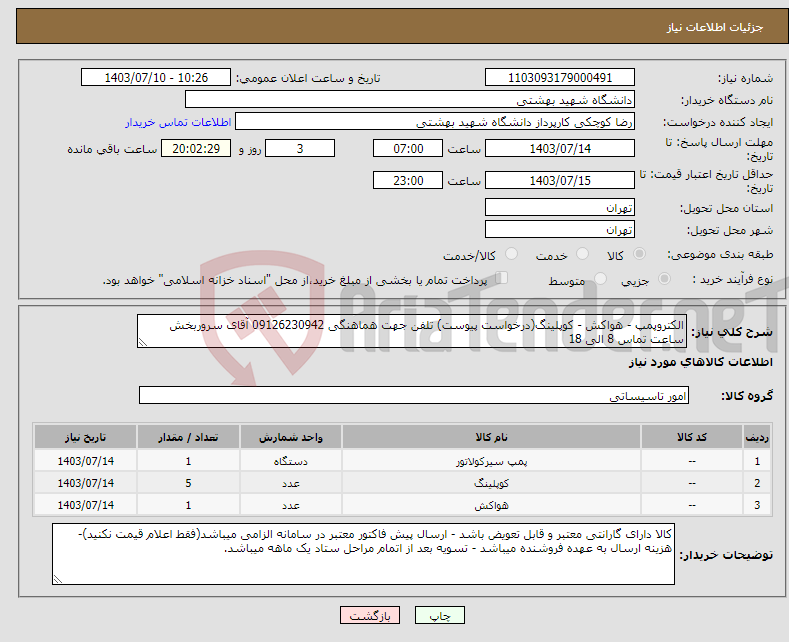Click the بازگشت (back) button
This screenshot has width=789, height=642.
coord(369,615)
